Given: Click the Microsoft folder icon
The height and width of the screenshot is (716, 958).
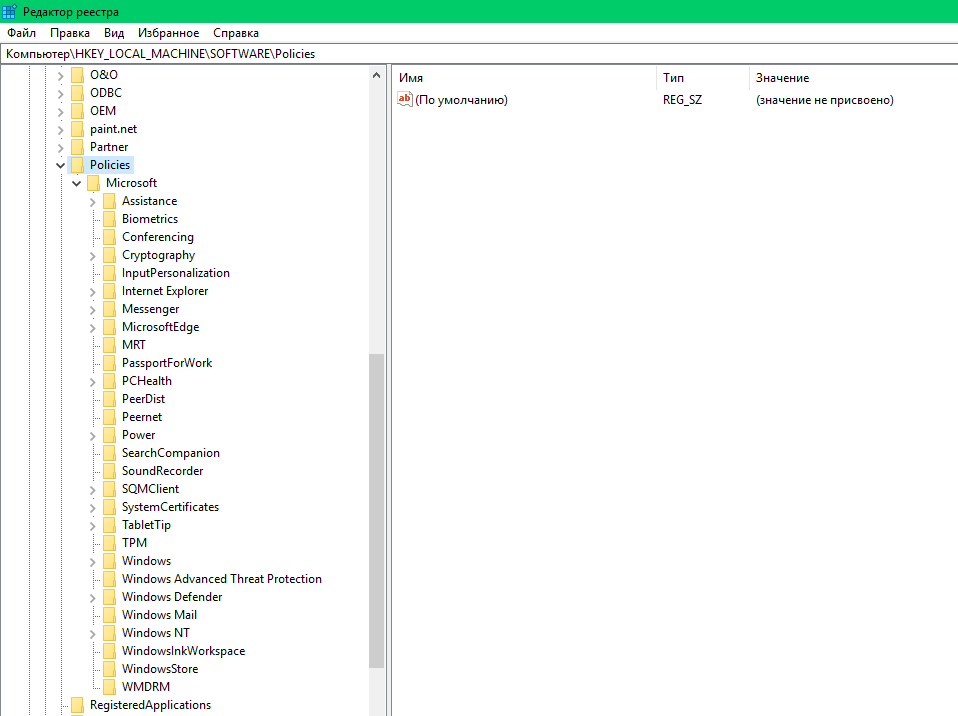Looking at the screenshot, I should click(93, 183).
